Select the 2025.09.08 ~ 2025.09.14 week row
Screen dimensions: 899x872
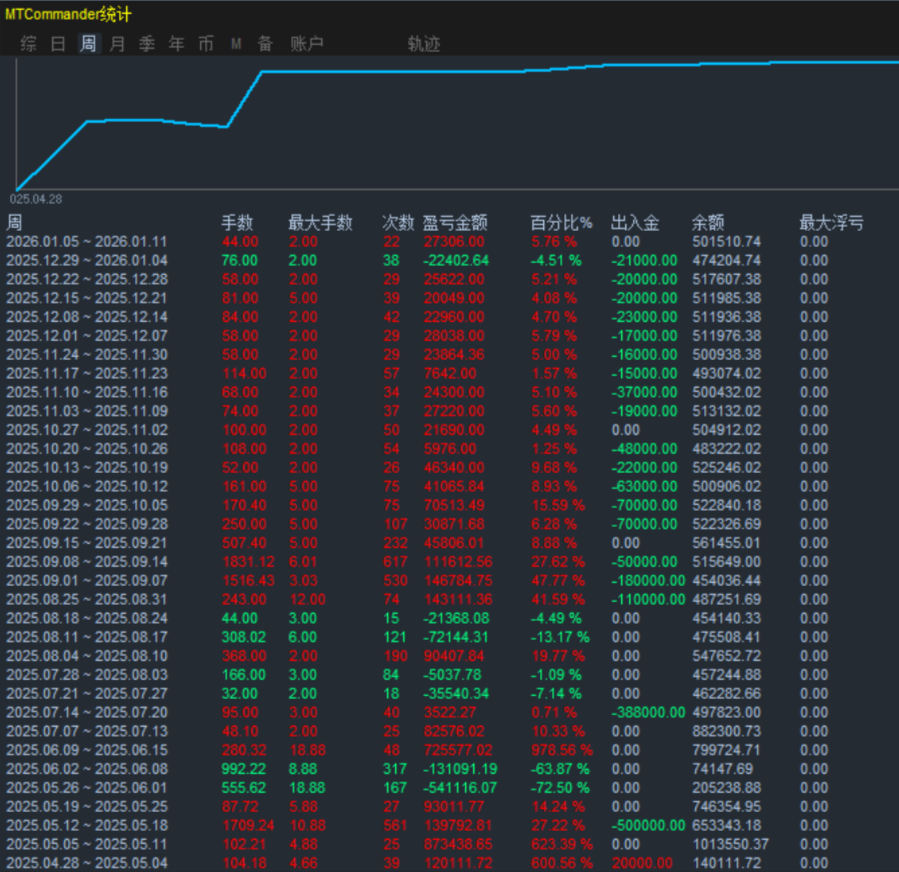[87, 561]
